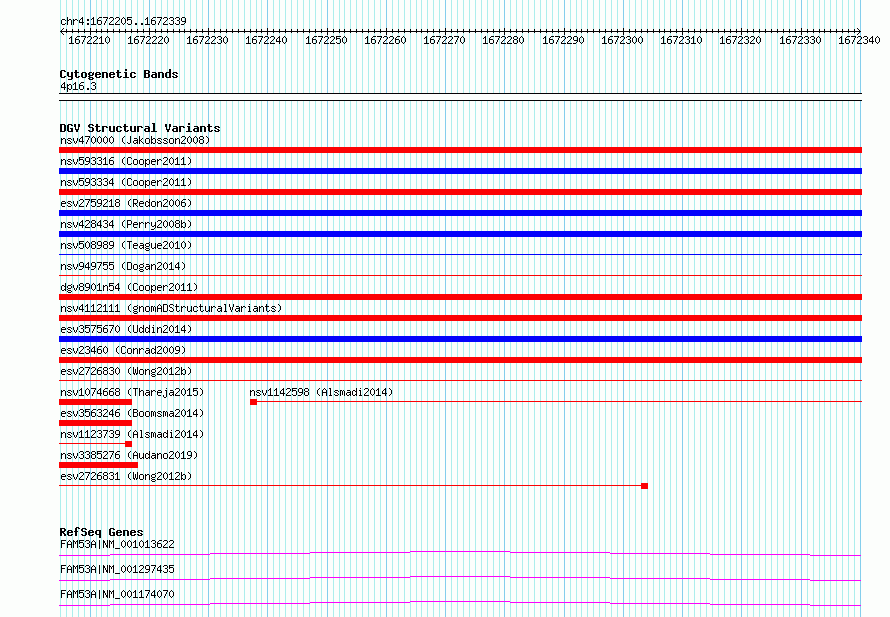Click the red end block of nsv1123739
This screenshot has width=890, height=617.
[129, 444]
